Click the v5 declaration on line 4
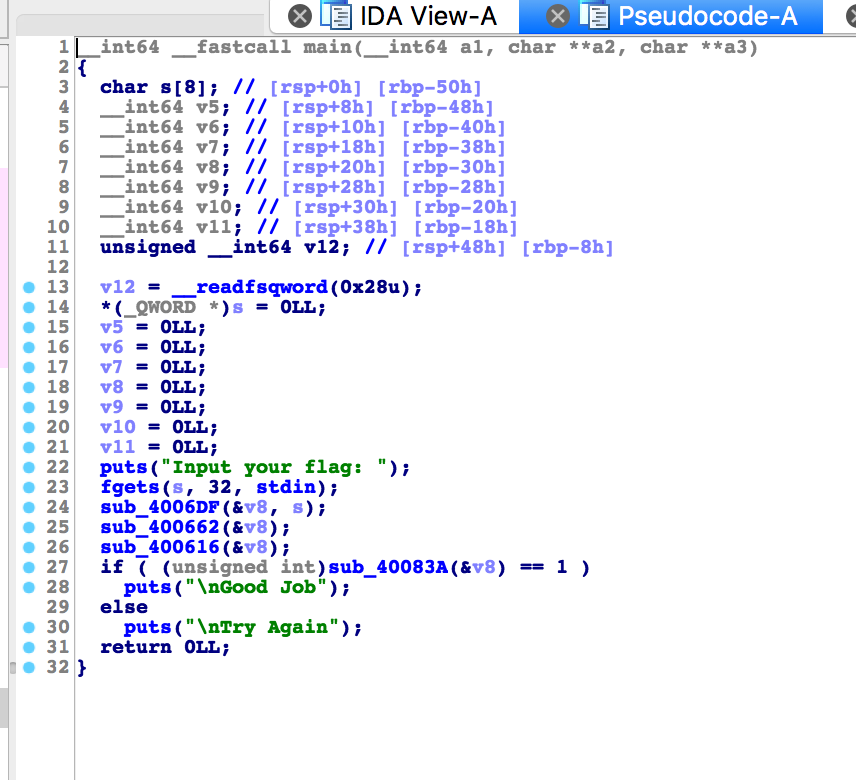Screen dimensions: 856x780 [165, 107]
